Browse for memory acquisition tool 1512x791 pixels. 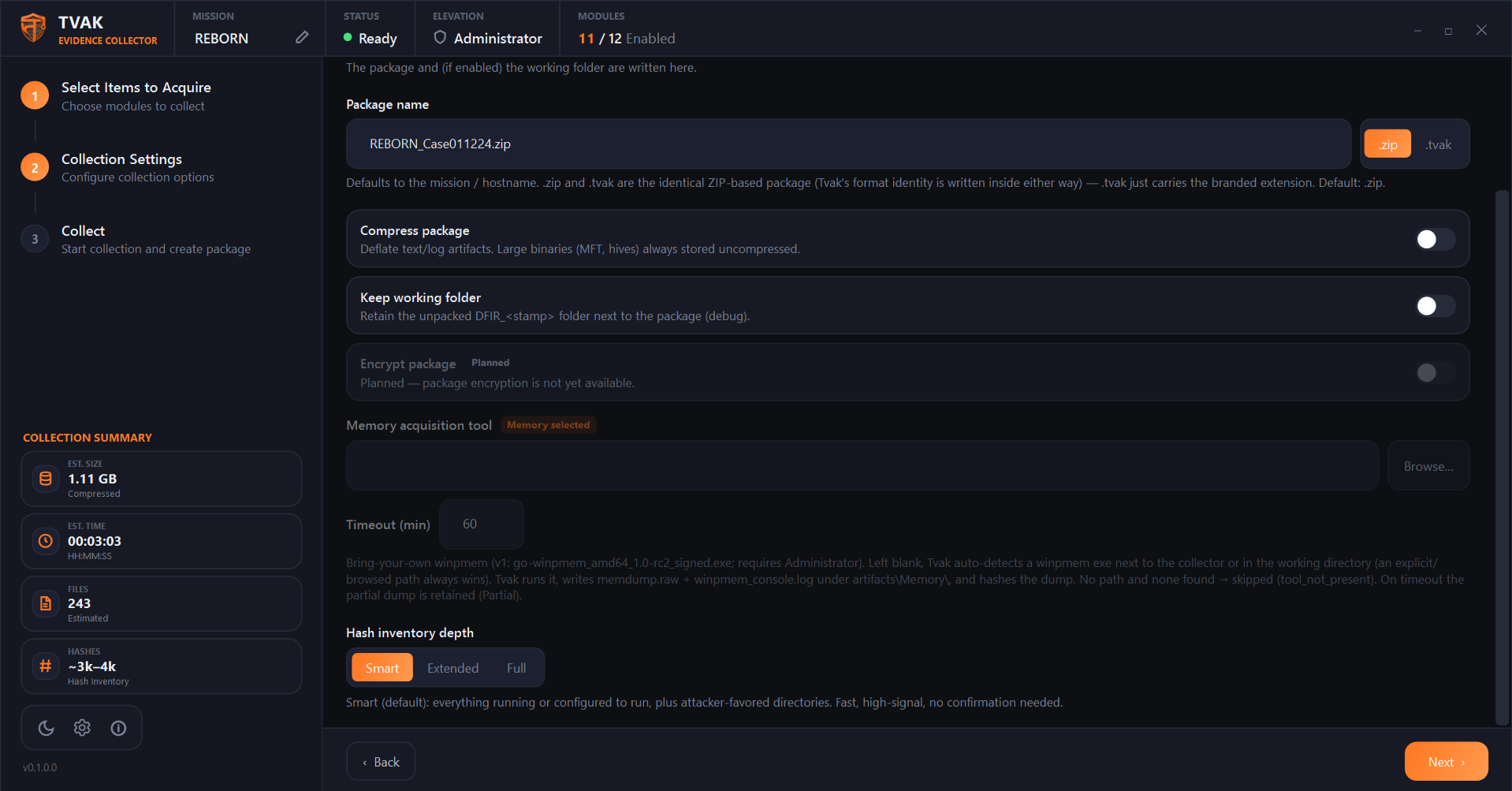[1428, 466]
